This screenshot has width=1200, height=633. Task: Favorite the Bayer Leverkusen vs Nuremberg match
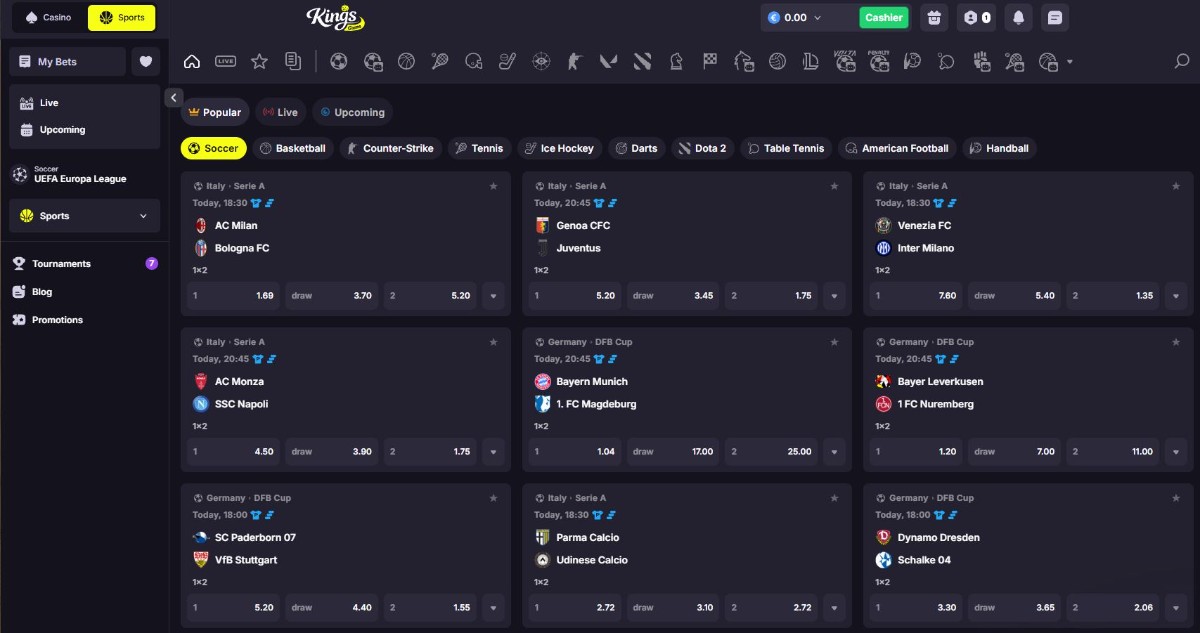coord(1176,342)
